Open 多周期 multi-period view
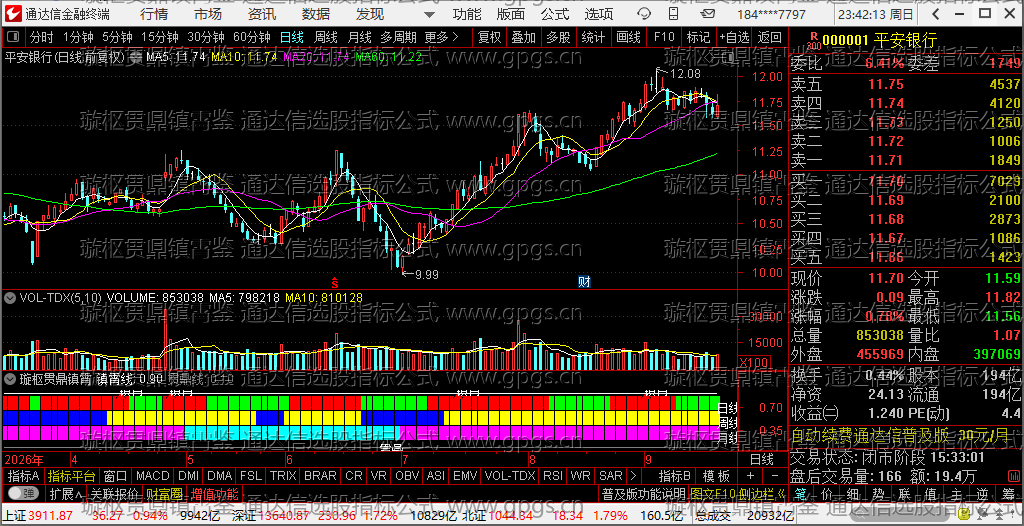 [x=399, y=37]
